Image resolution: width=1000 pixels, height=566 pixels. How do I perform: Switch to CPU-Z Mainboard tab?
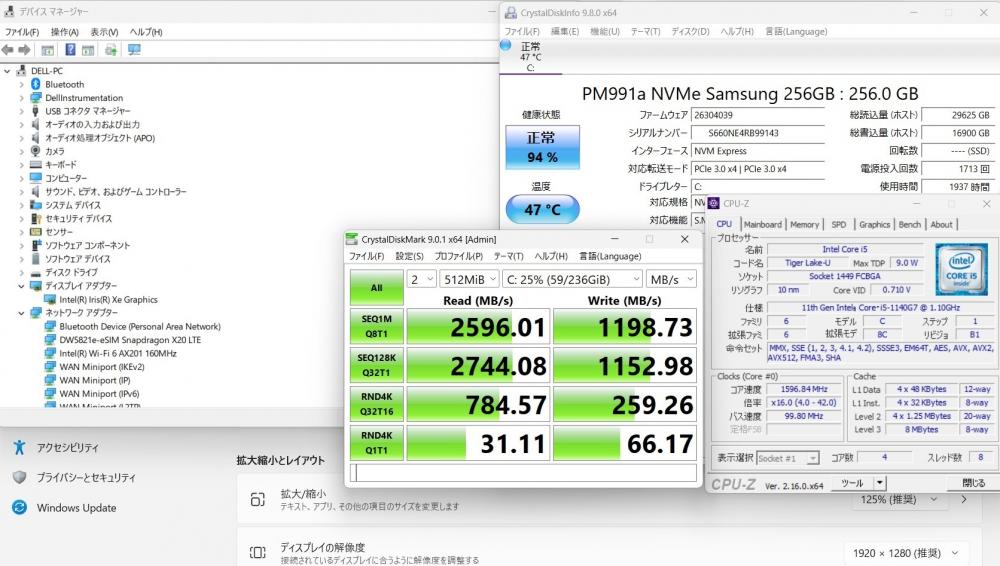[x=762, y=225]
